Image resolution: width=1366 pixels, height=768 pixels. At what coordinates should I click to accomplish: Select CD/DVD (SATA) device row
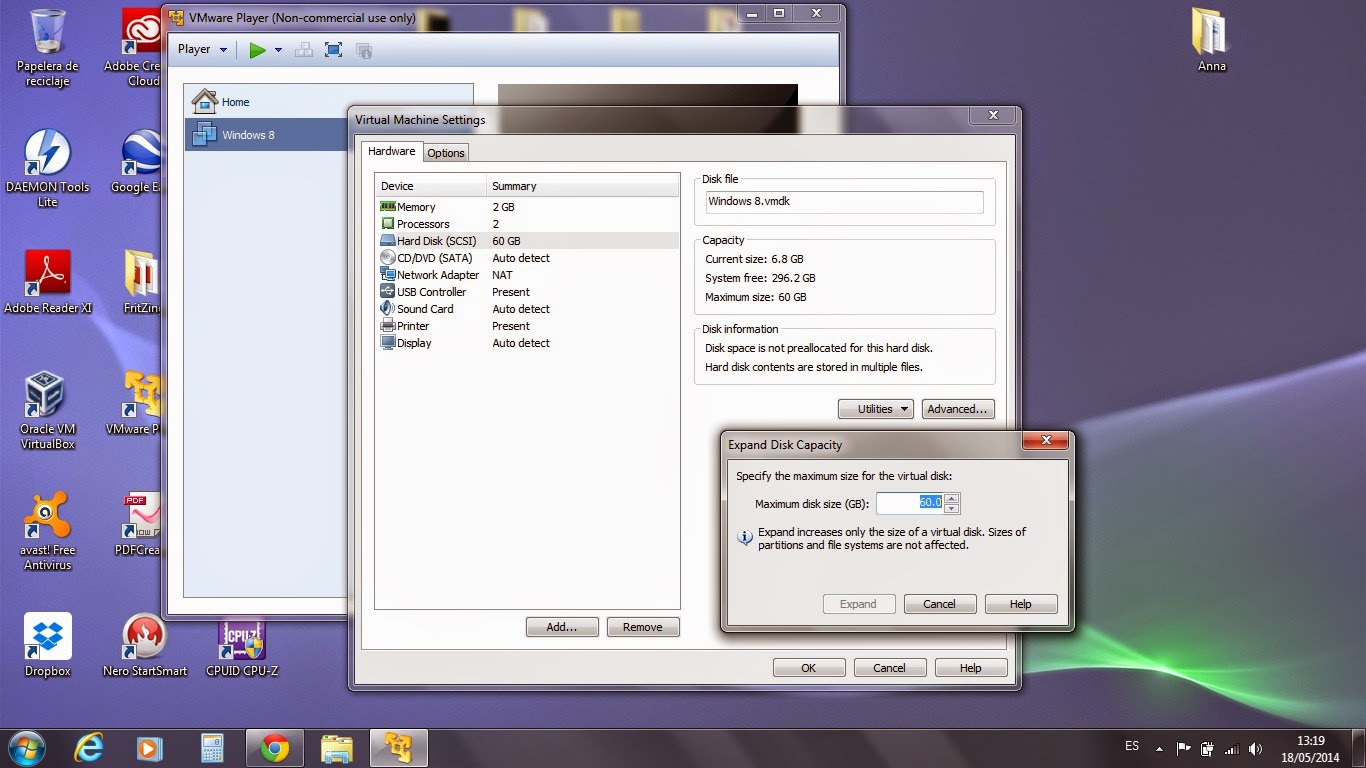527,258
